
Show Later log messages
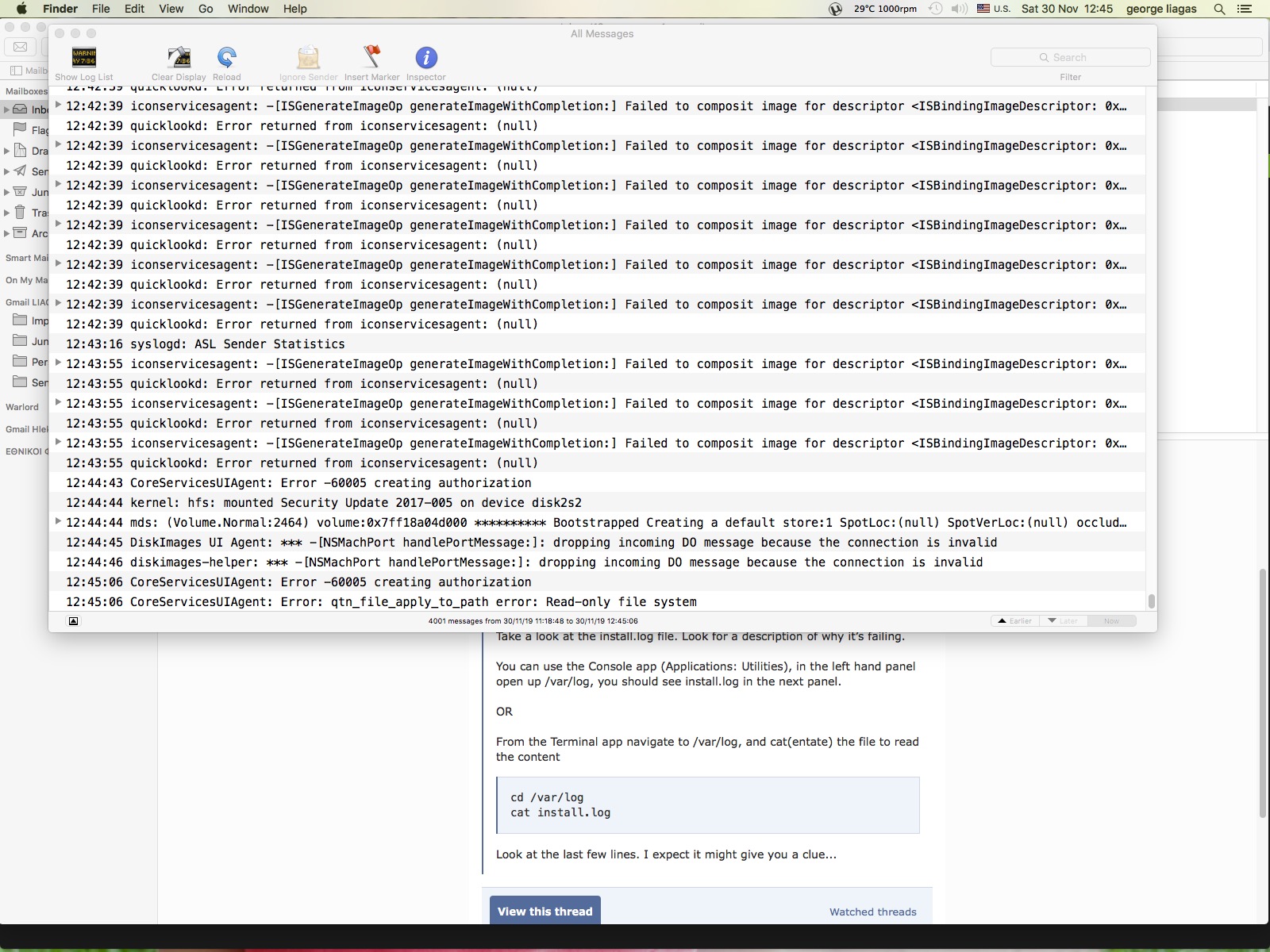click(x=1064, y=621)
